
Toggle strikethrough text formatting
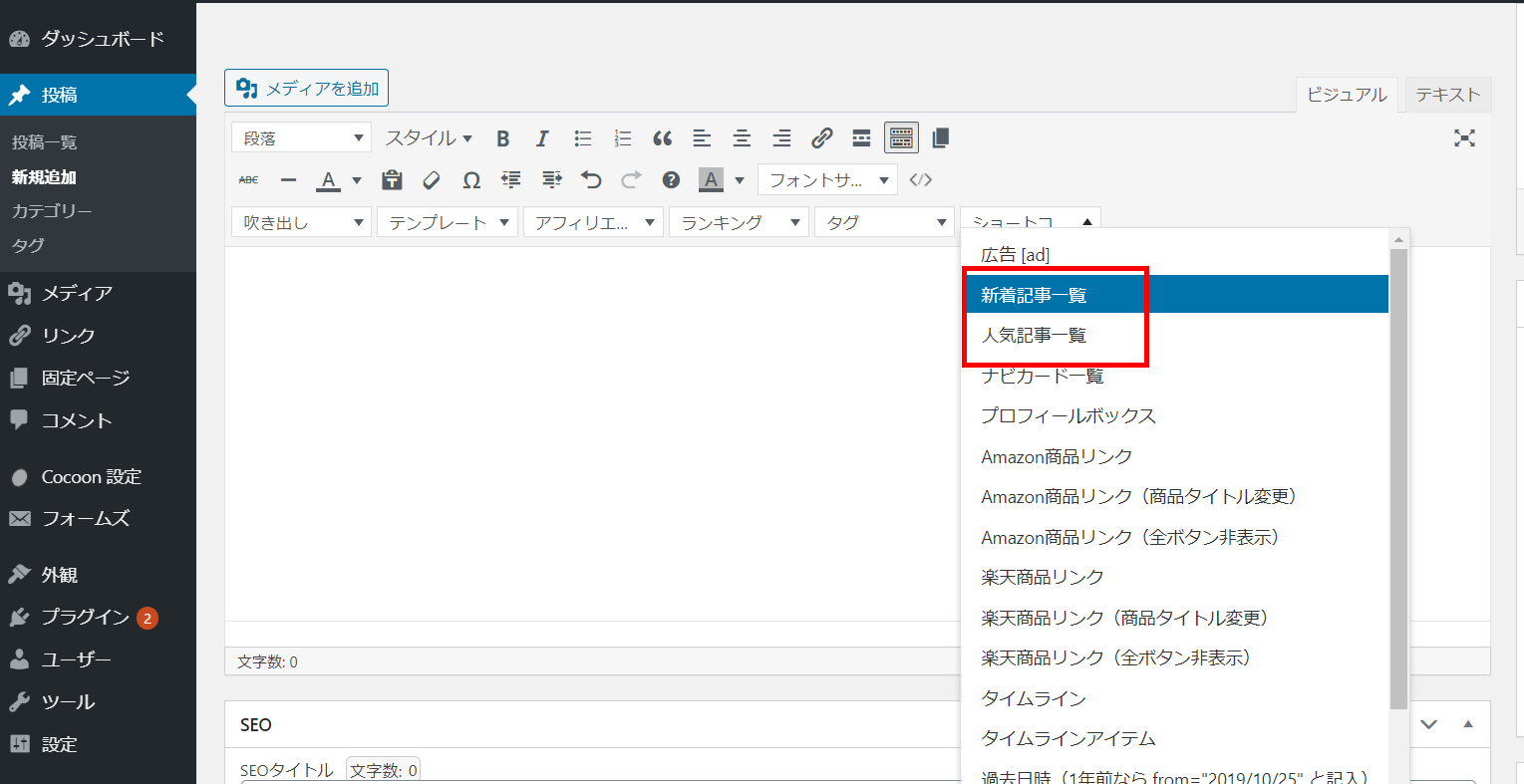click(x=249, y=180)
